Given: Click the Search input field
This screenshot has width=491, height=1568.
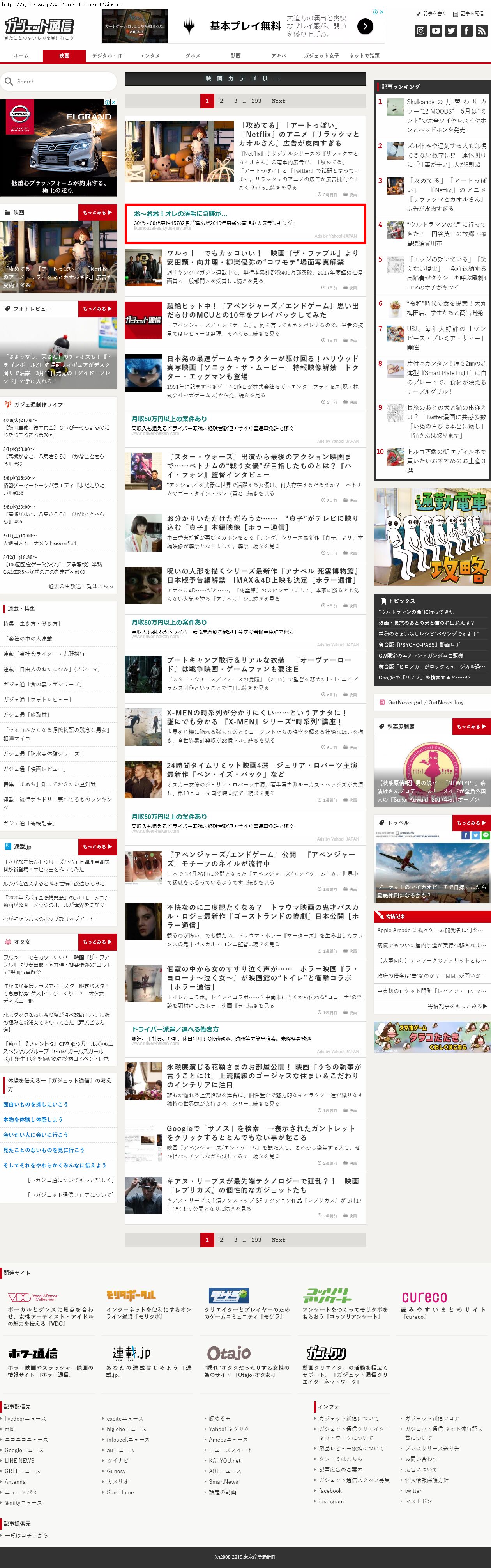Looking at the screenshot, I should click(x=58, y=82).
